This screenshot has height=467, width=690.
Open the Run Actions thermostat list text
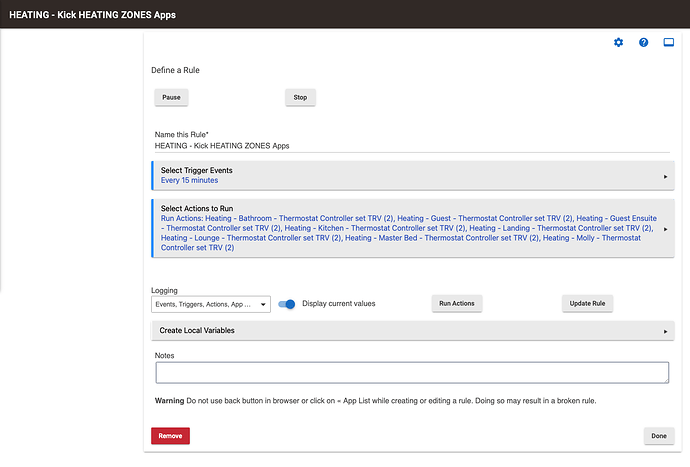[x=408, y=233]
